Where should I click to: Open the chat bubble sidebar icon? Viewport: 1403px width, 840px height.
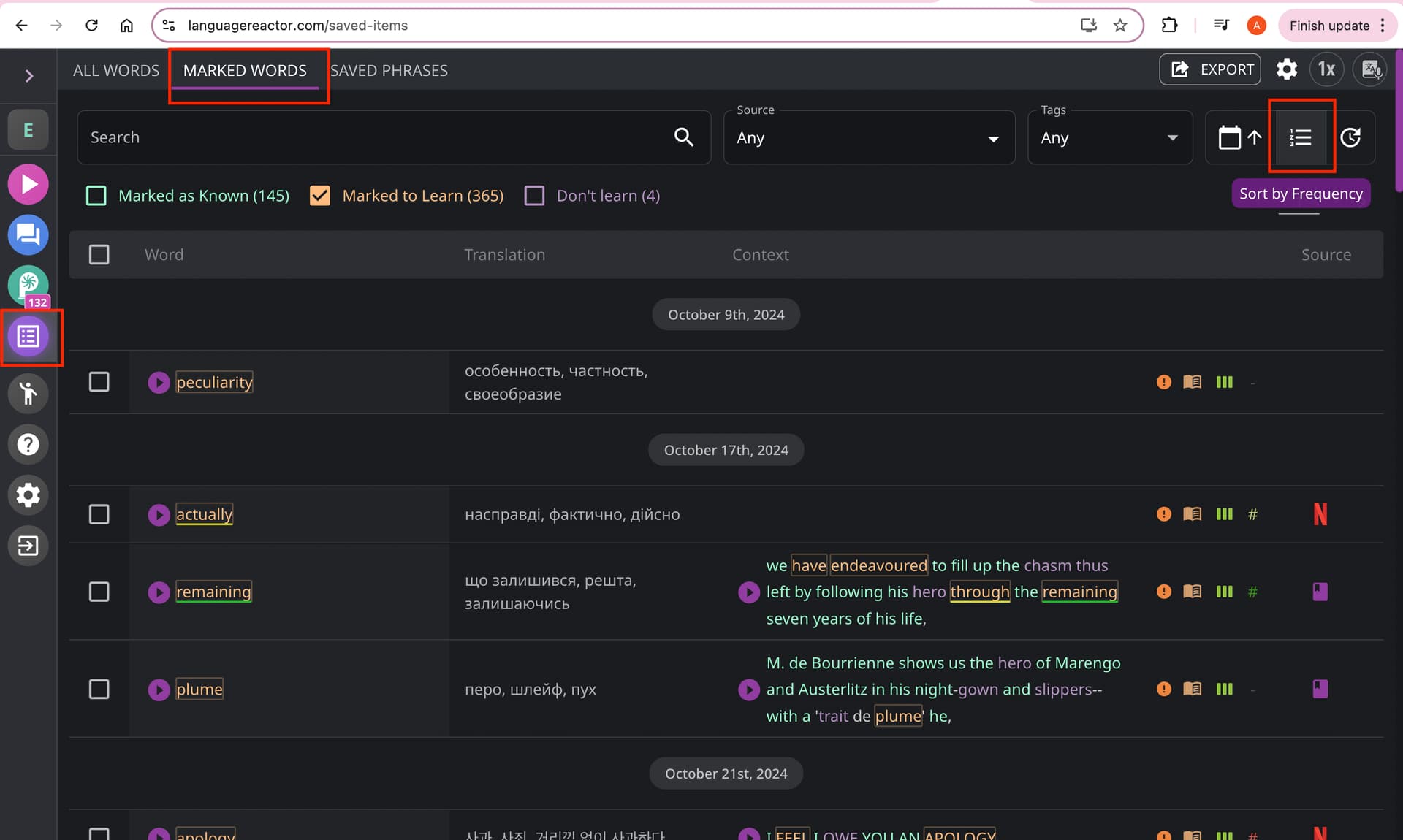(28, 234)
